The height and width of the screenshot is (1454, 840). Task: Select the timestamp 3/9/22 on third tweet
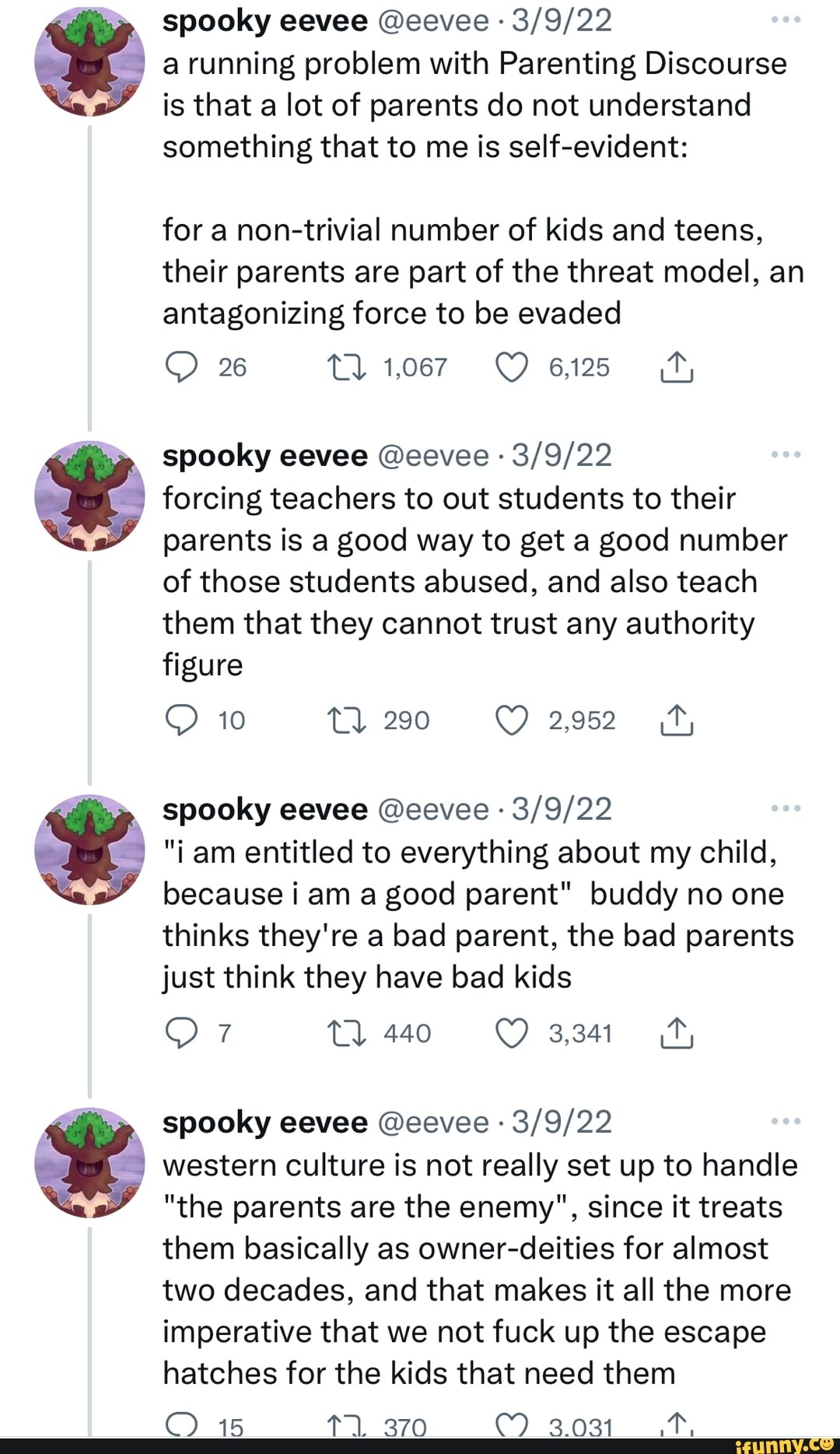click(562, 809)
